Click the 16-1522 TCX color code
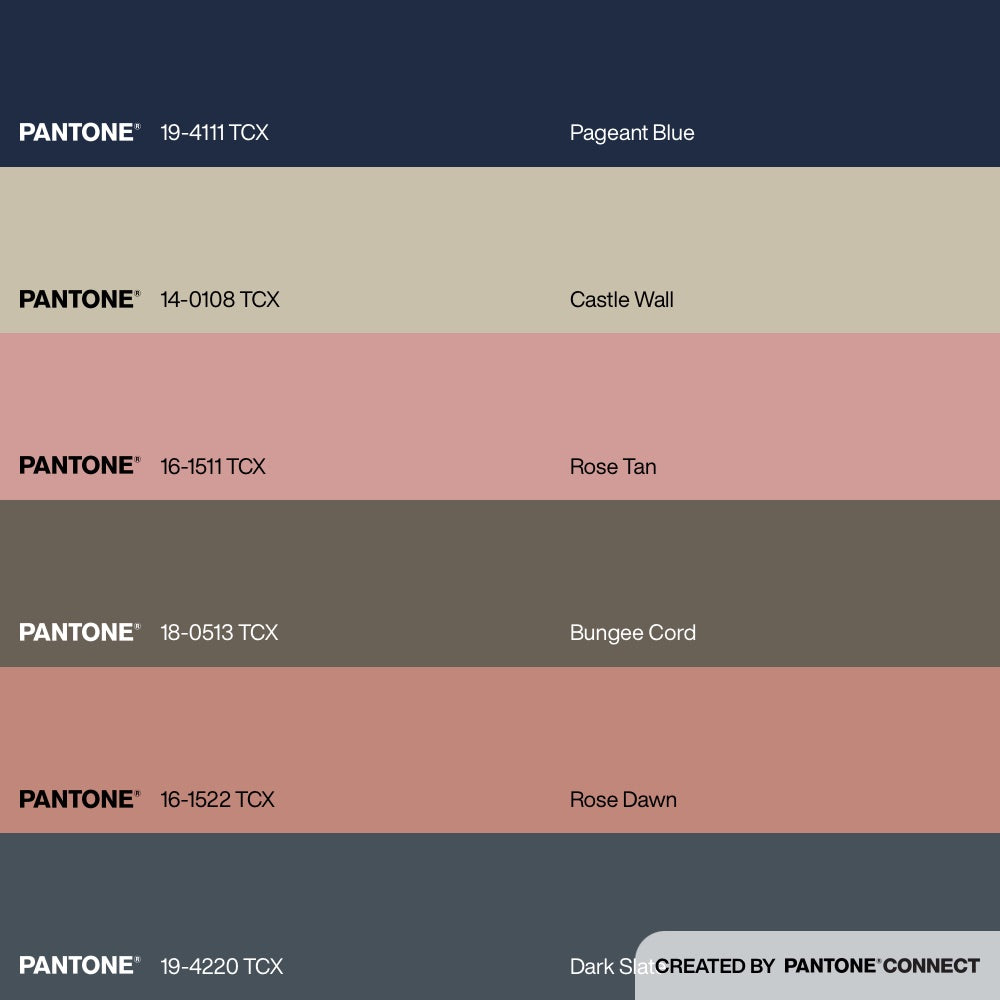Viewport: 1000px width, 1000px height. (217, 799)
